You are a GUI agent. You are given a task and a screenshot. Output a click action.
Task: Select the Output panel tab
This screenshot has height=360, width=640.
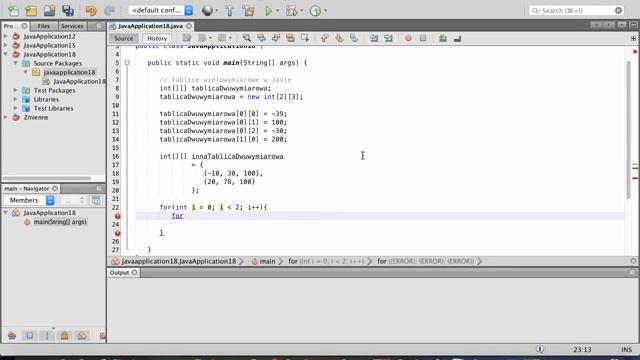(x=119, y=273)
